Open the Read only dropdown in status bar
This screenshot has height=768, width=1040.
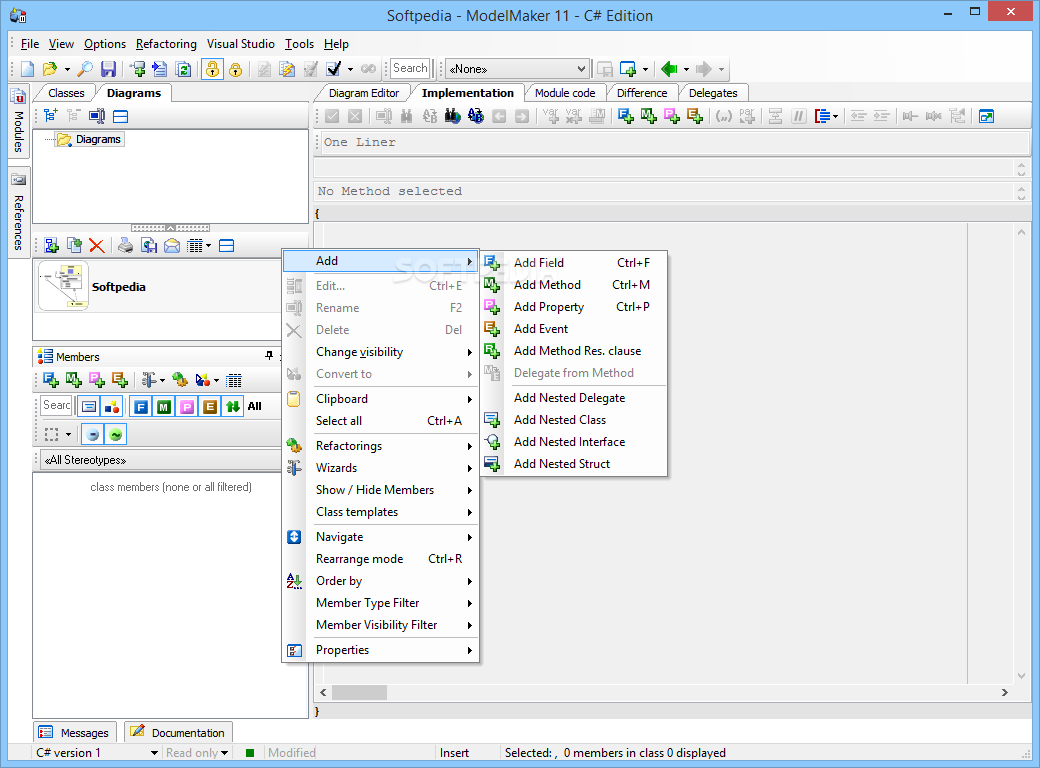[224, 753]
